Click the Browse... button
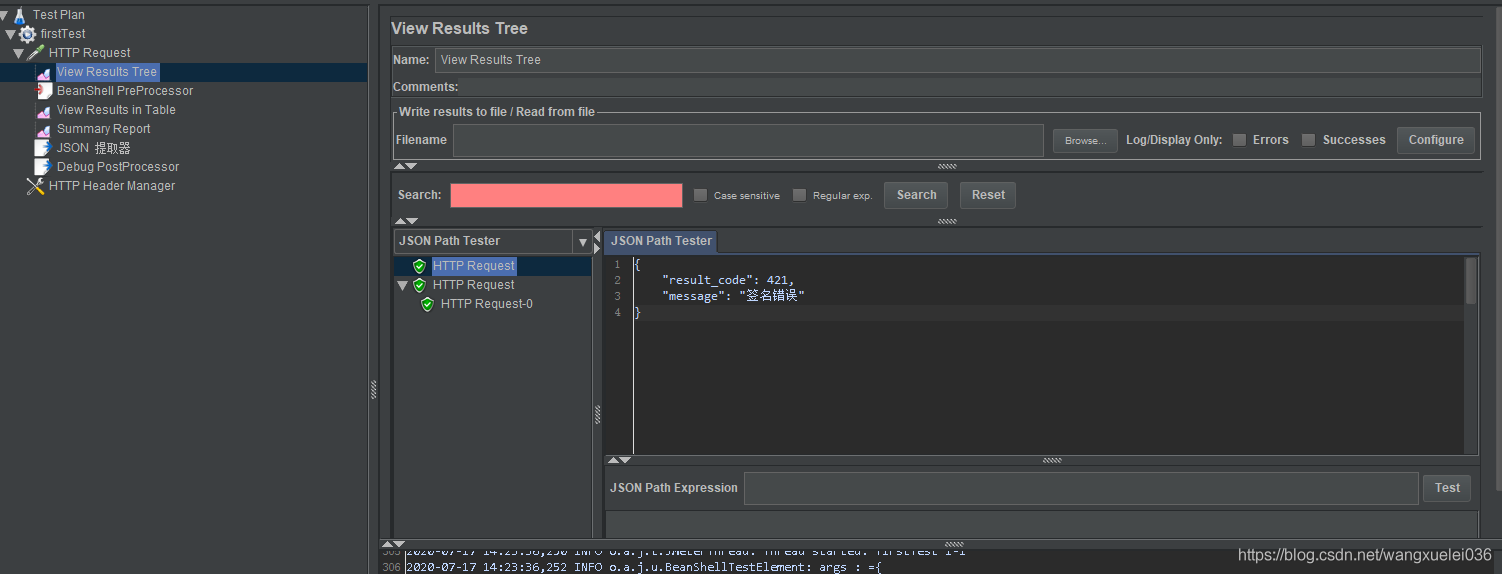The image size is (1502, 574). coord(1085,141)
